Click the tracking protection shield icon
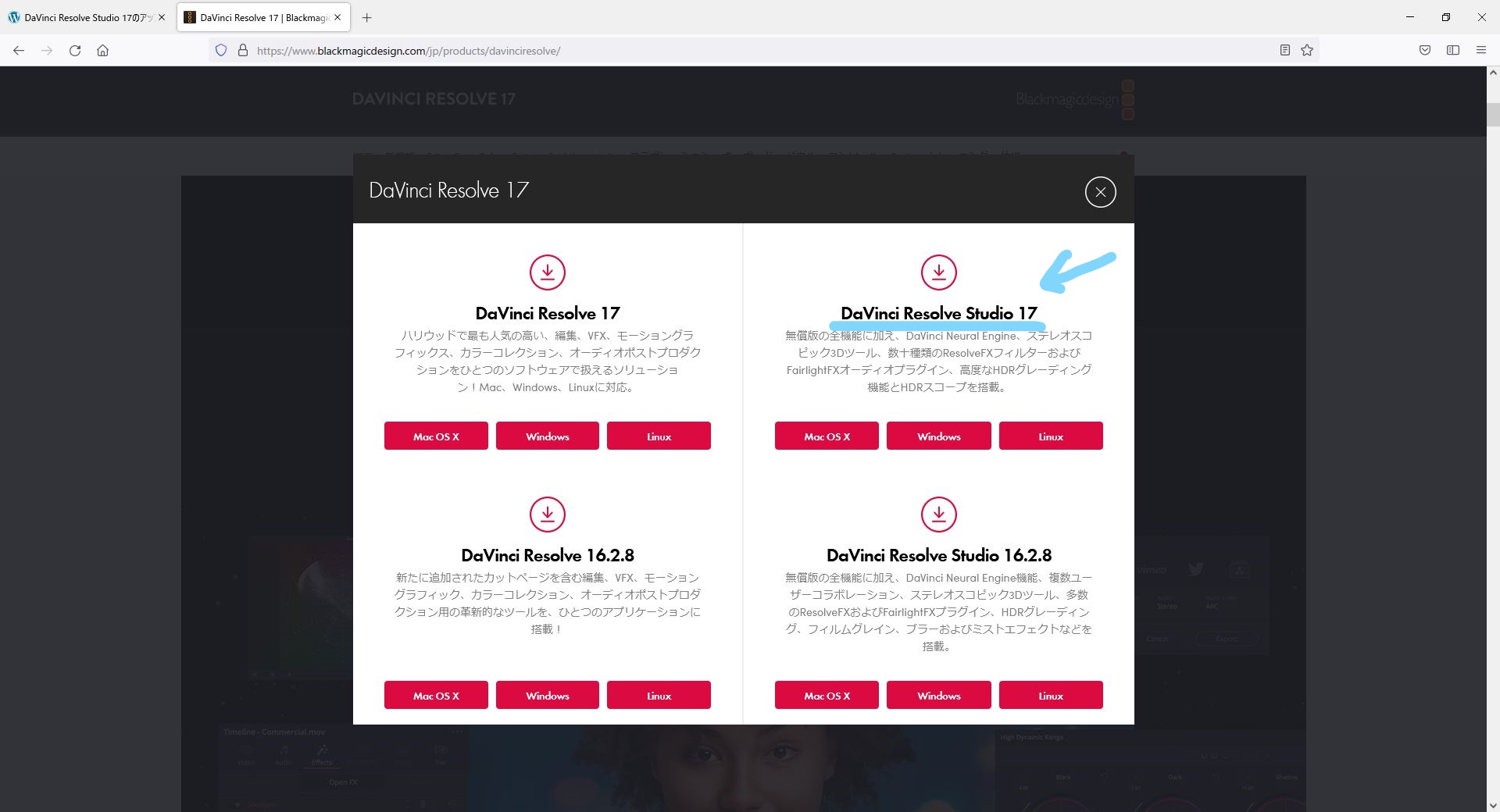Screen dimensions: 1500x812 tap(221, 51)
